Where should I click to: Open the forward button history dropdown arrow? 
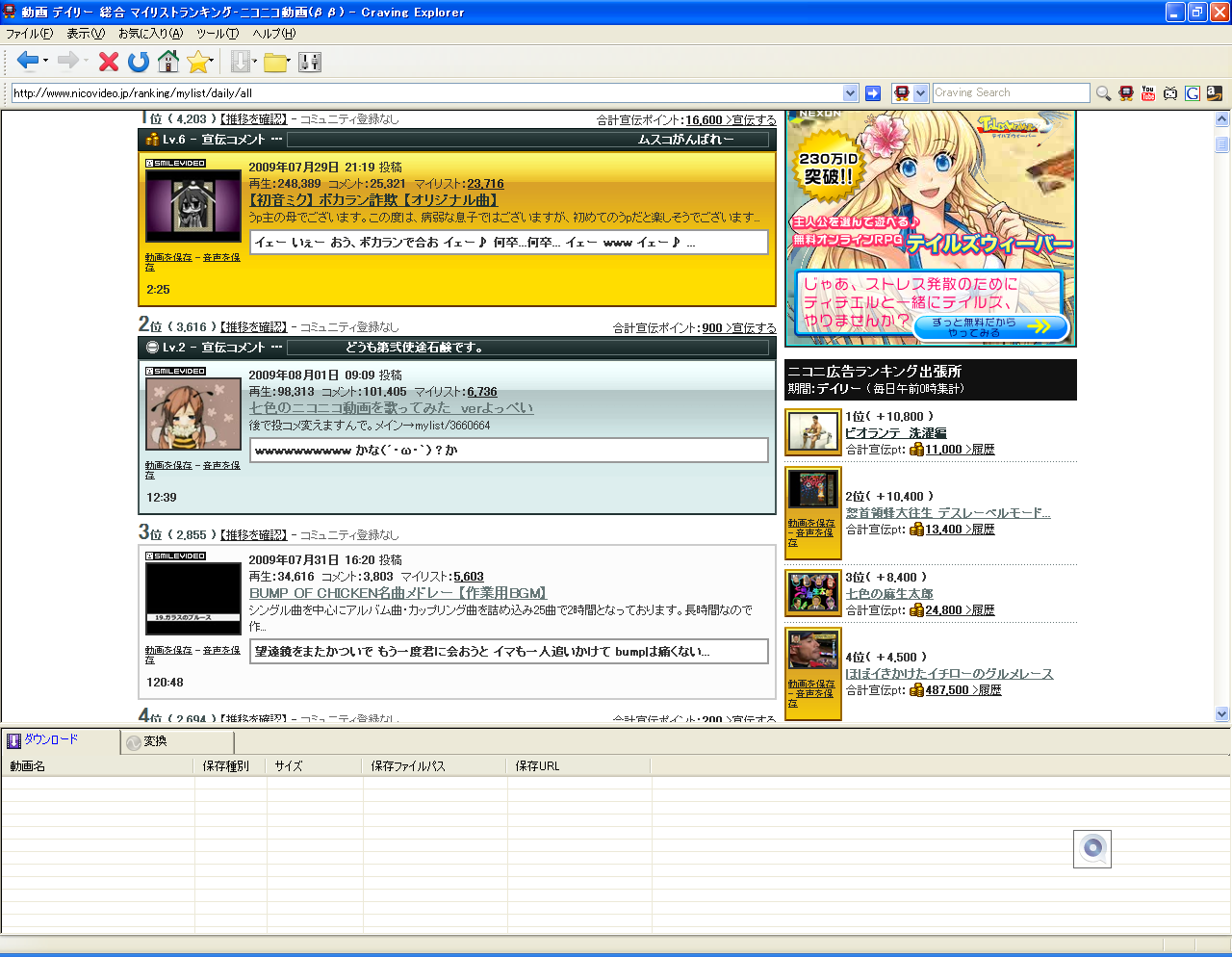[86, 62]
